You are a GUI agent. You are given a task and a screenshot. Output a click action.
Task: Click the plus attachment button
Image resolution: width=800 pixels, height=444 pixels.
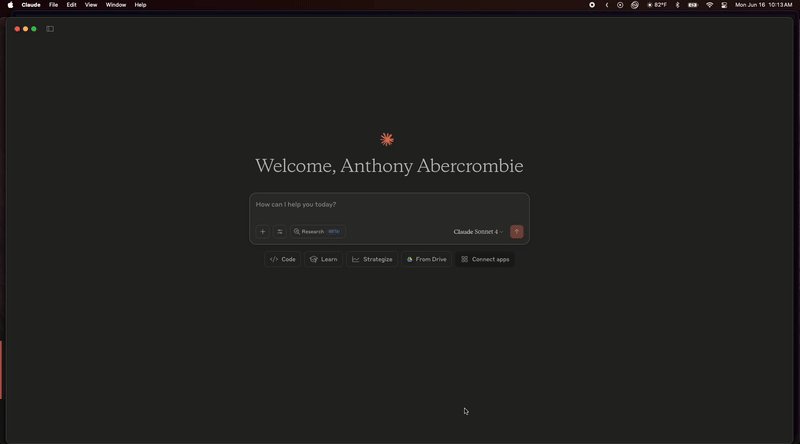263,232
